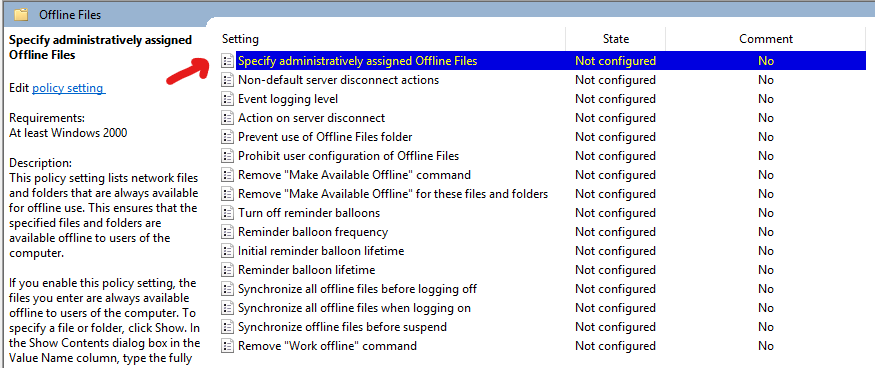Click icon beside Remove "Work offline" command

(227, 346)
